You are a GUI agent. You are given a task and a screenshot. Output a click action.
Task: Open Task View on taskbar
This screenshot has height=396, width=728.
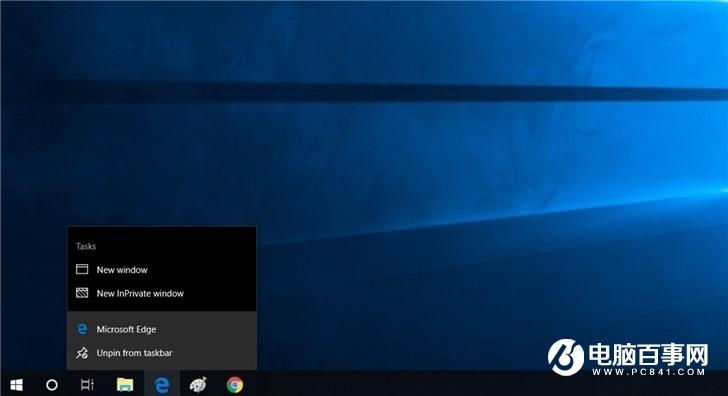click(87, 384)
